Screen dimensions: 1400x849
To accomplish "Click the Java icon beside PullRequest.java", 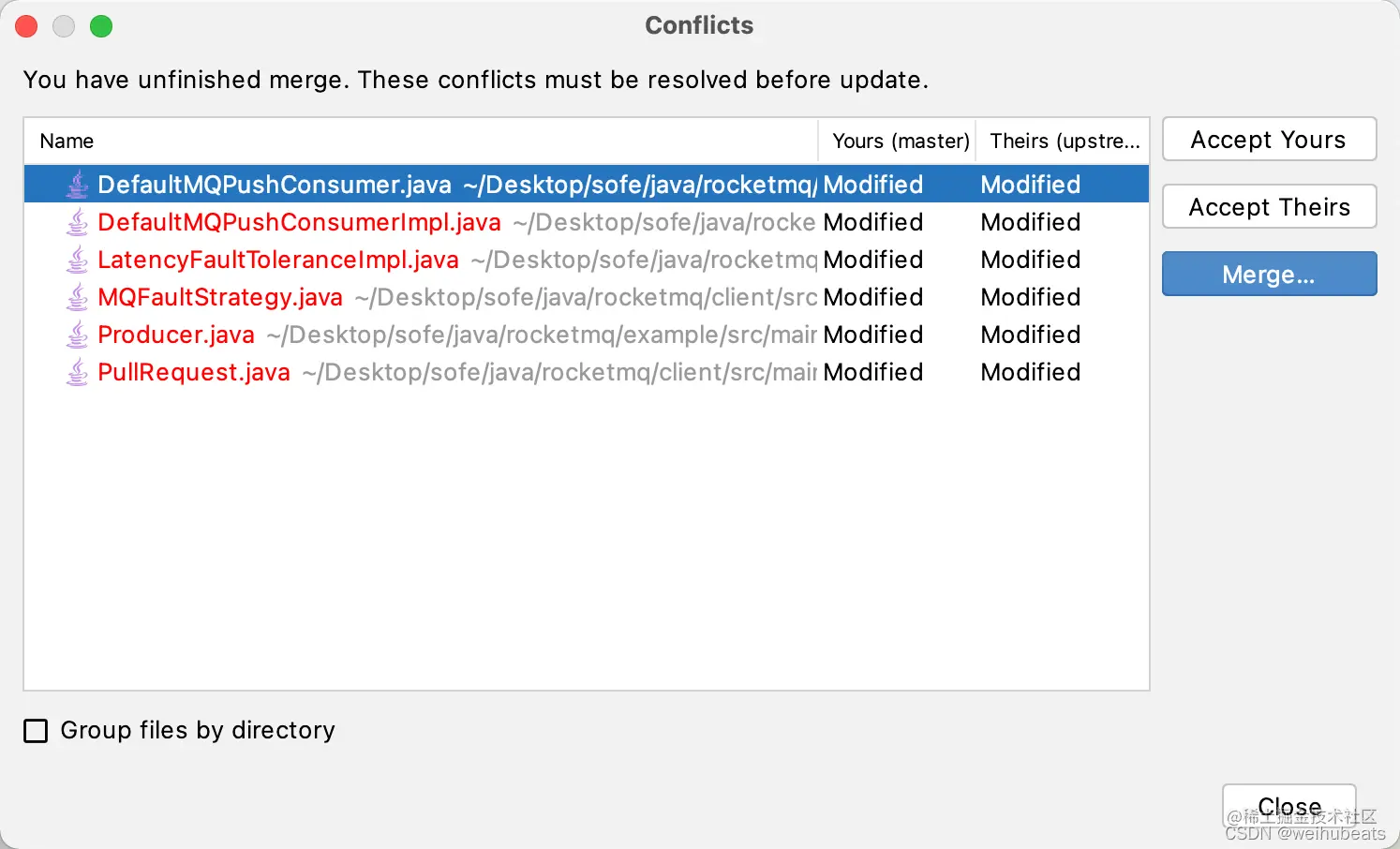I will [x=78, y=372].
